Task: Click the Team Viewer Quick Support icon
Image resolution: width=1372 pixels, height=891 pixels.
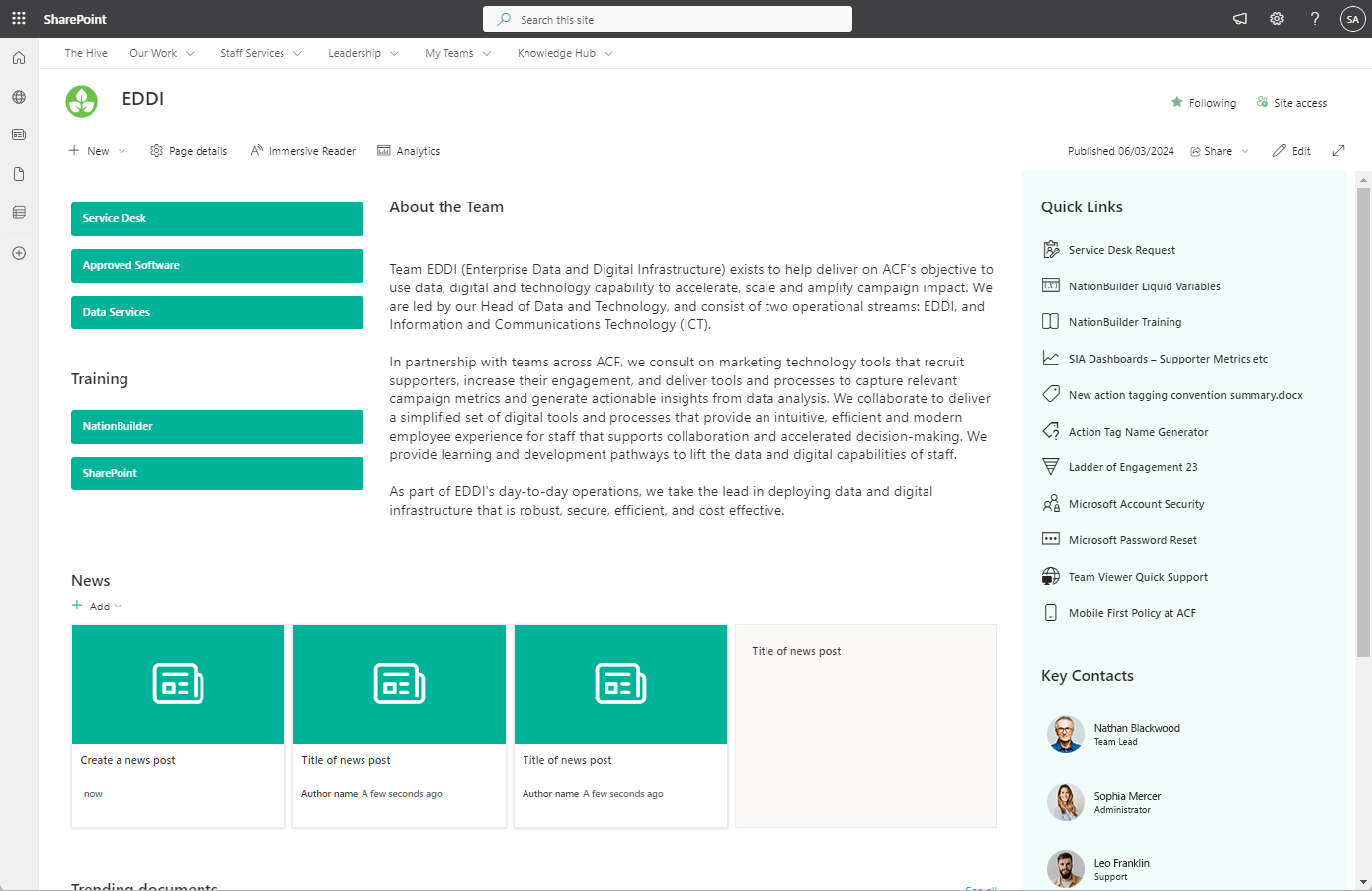Action: pyautogui.click(x=1051, y=577)
